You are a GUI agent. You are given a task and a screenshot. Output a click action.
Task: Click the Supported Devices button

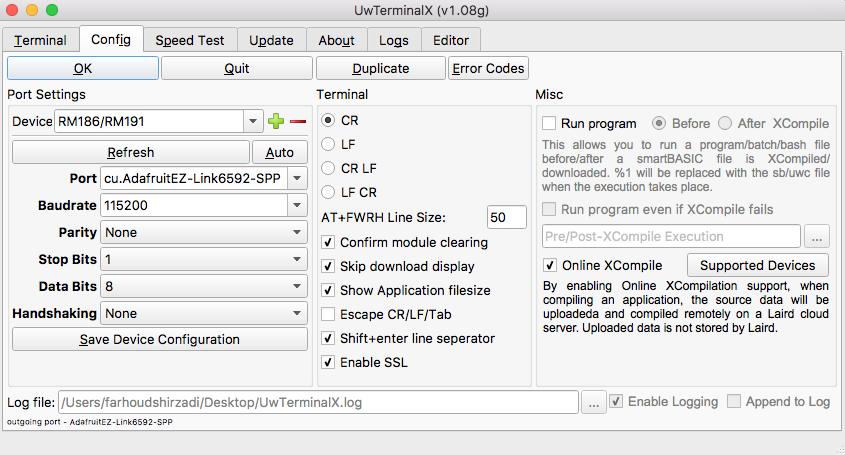(x=757, y=266)
